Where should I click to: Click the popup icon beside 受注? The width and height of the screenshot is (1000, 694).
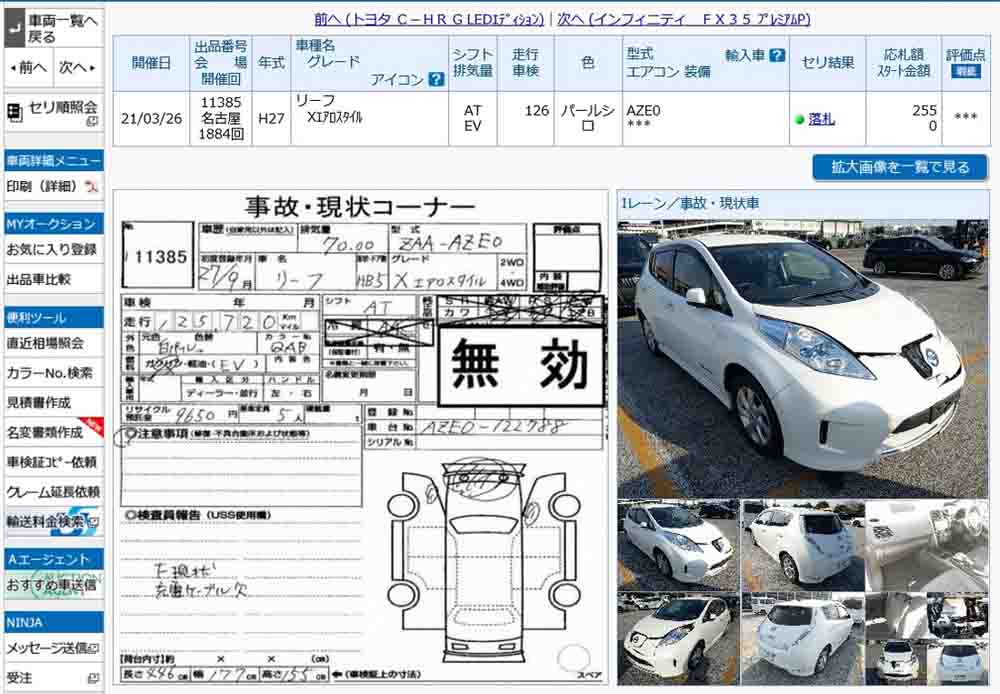point(93,677)
